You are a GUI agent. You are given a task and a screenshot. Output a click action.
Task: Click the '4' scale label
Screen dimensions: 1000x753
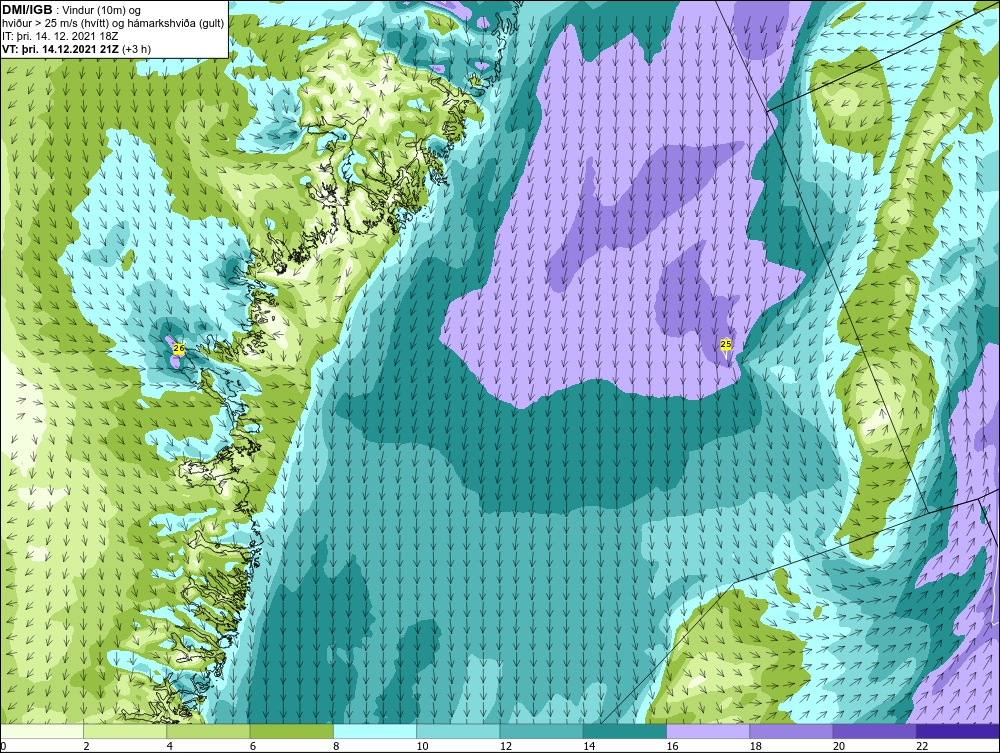tap(170, 747)
